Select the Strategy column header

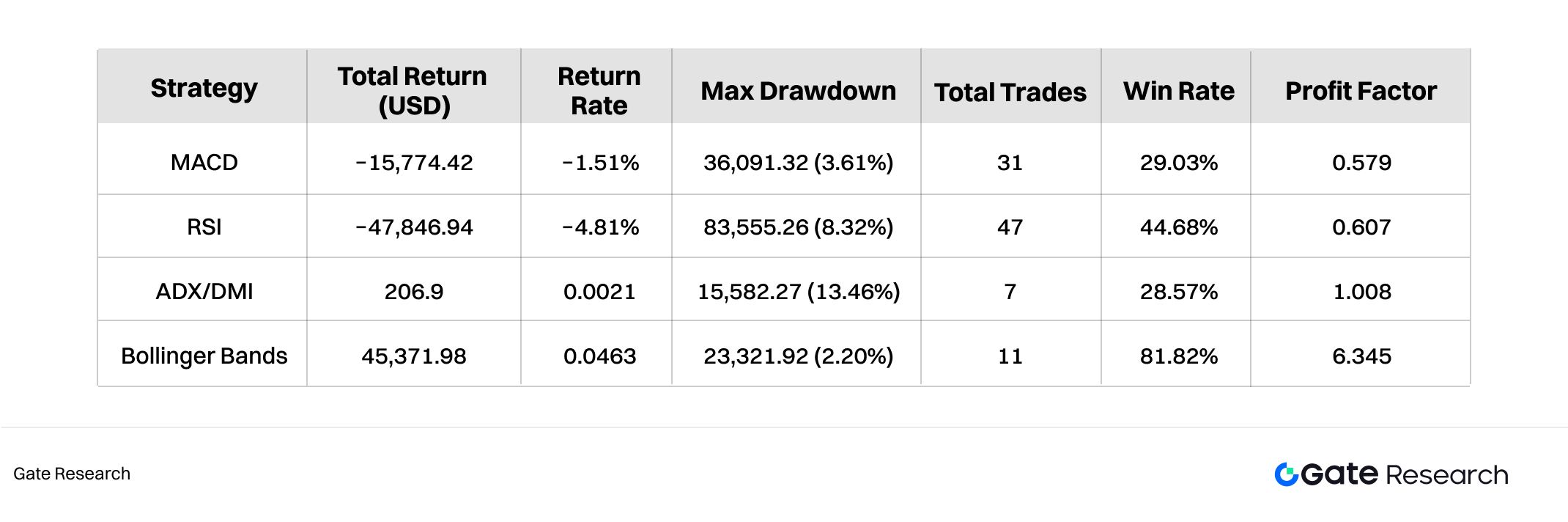[x=204, y=89]
